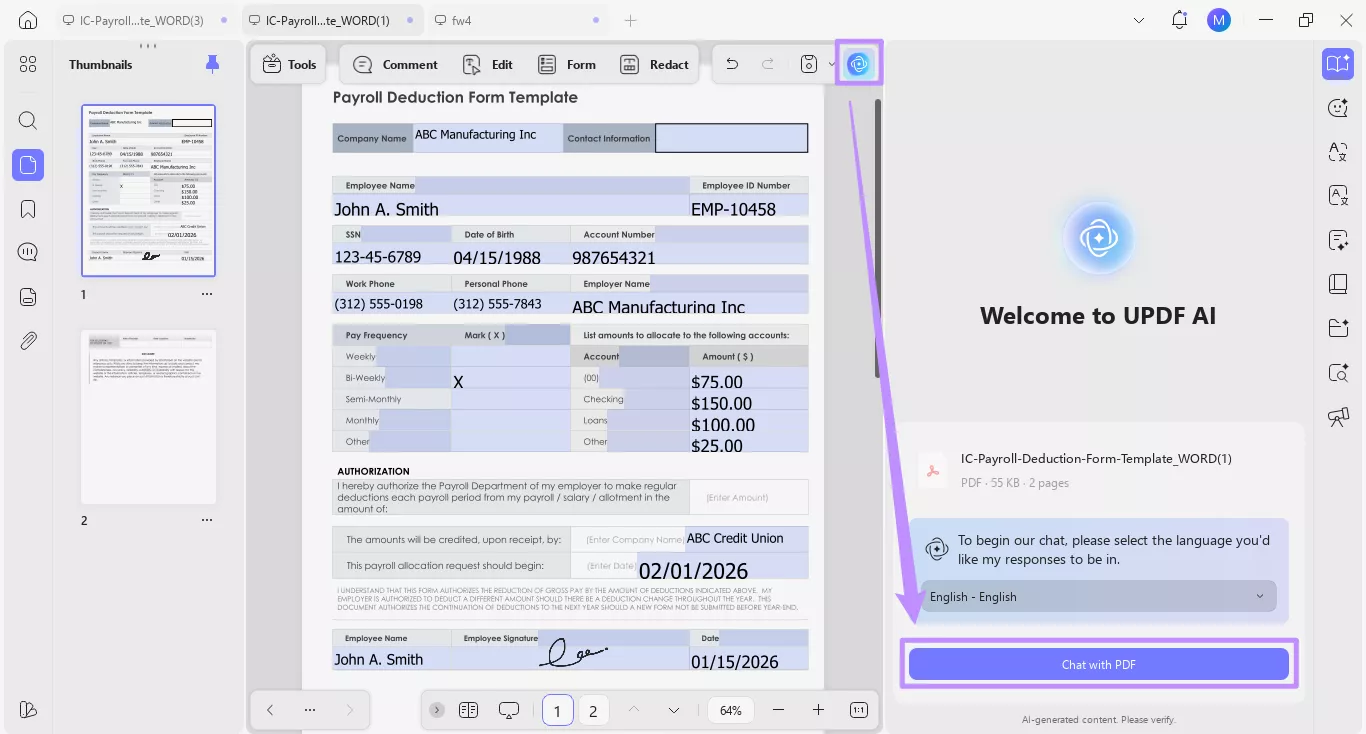Viewport: 1366px width, 734px height.
Task: Open the AI smiley assistant icon on right sidebar
Action: point(1338,108)
